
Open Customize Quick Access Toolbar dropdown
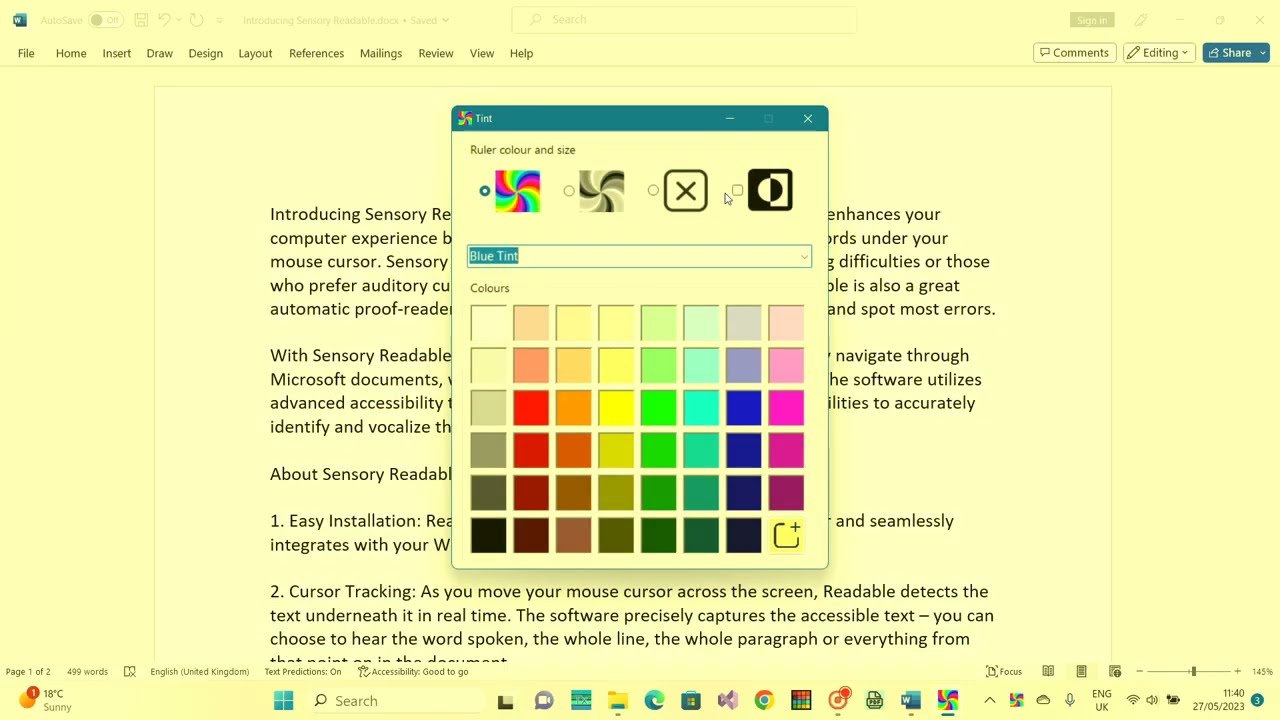click(220, 20)
